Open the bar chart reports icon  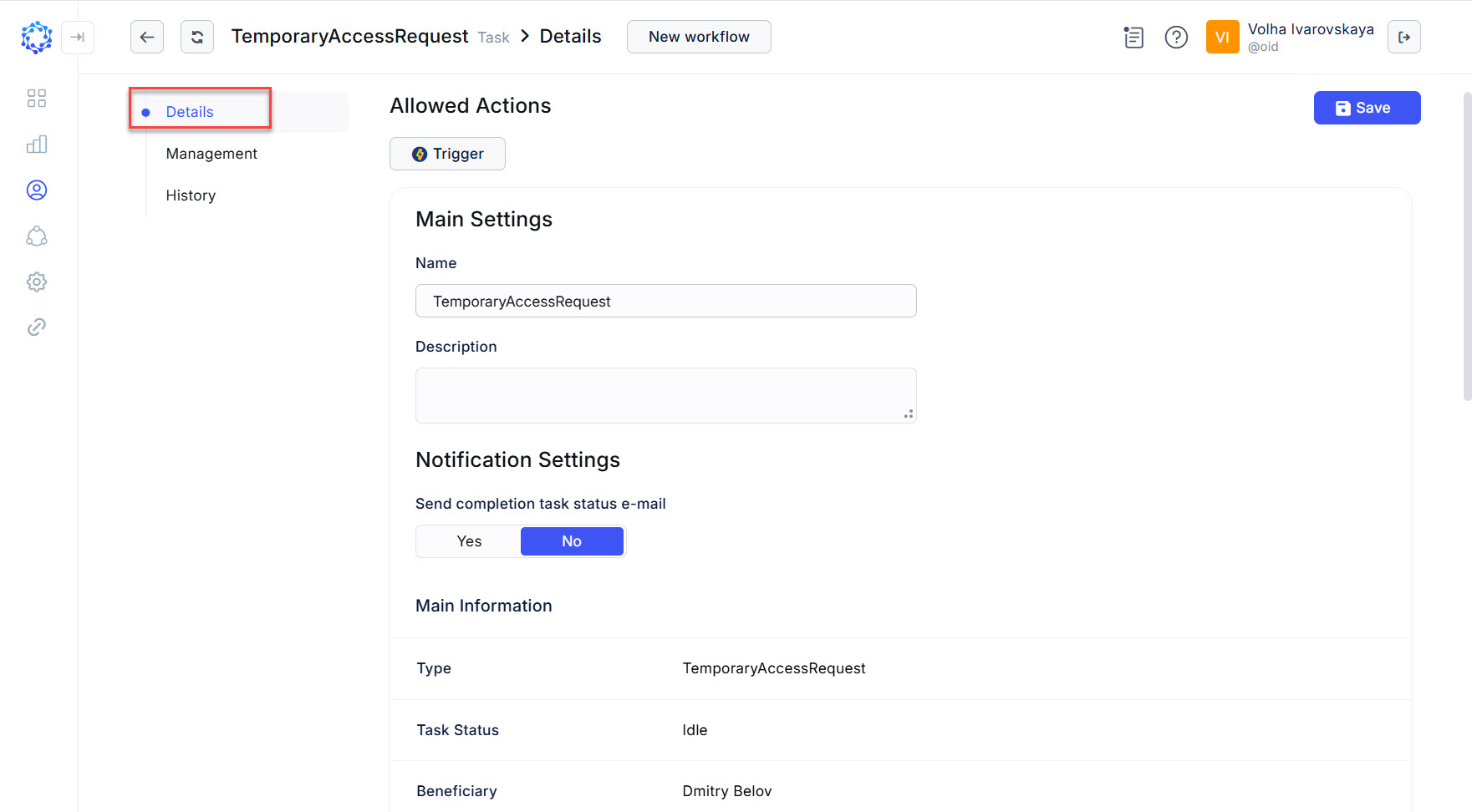point(36,145)
